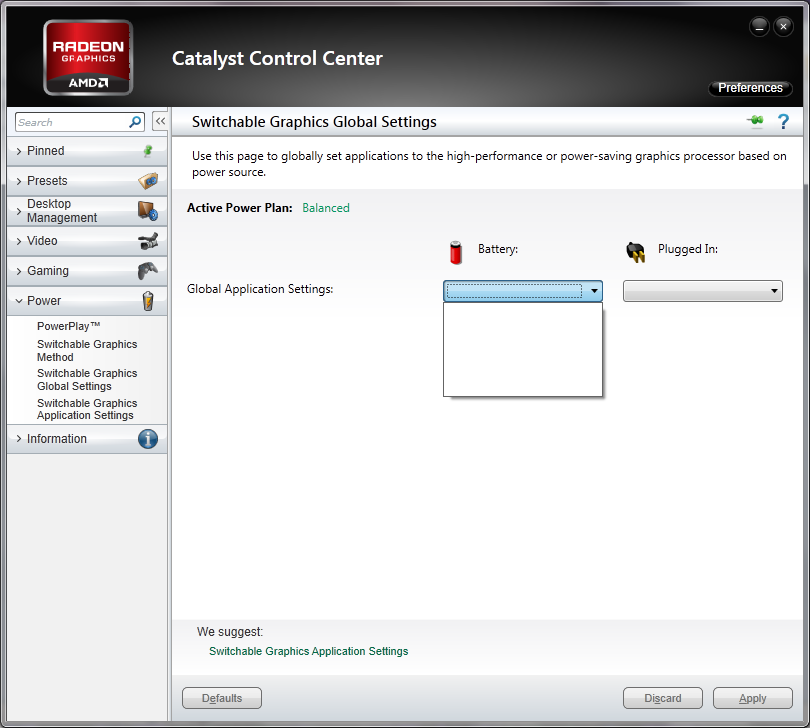Open Switchable Graphics Application Settings in sidebar
Screen dimensions: 810x728
(87, 409)
